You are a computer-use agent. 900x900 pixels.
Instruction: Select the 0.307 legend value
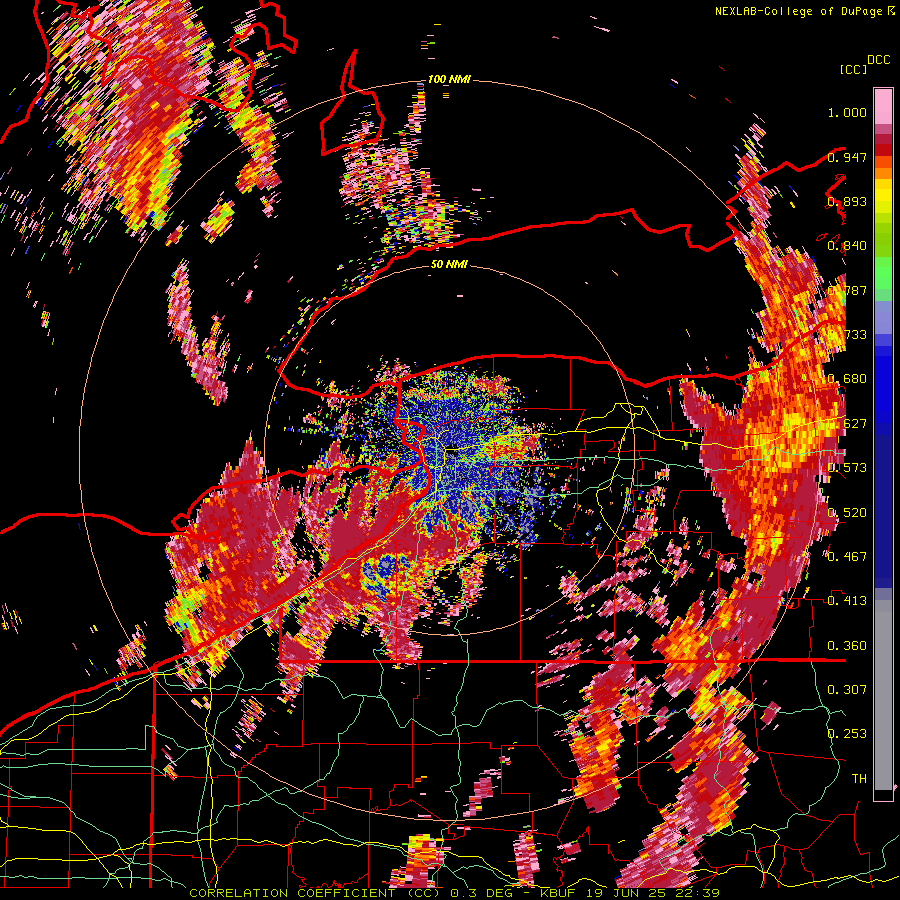(x=847, y=689)
